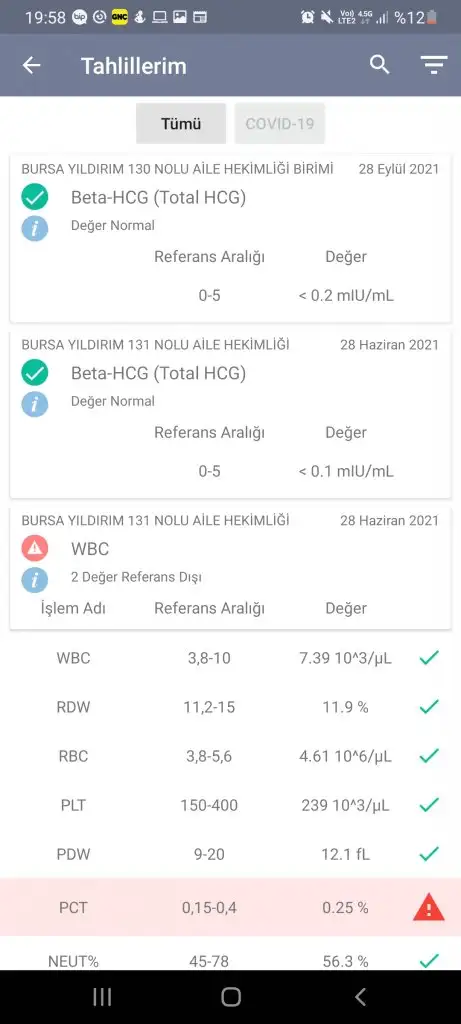Open the 28 Eylül 2021 Beta-HCG result card
461x1024 pixels.
pos(230,238)
